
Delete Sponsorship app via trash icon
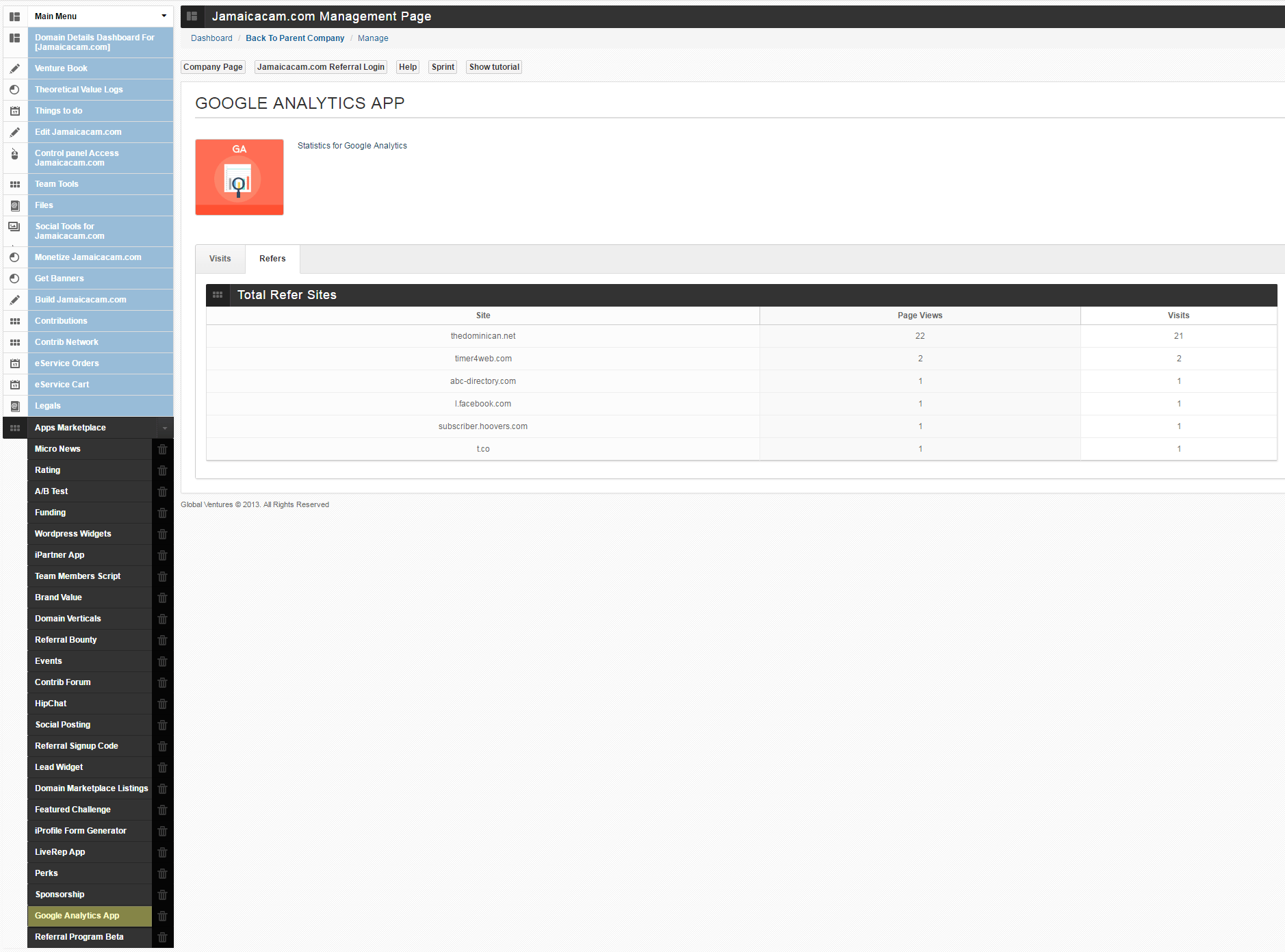point(162,895)
